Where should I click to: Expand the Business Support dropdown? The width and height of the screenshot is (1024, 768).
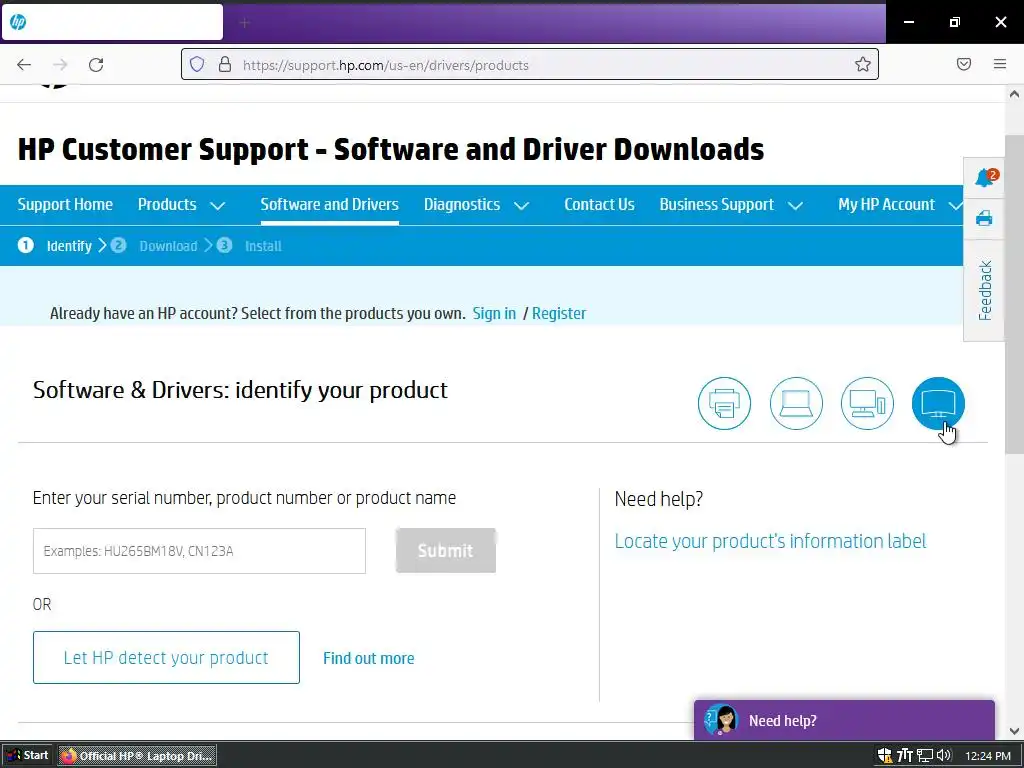pos(731,204)
